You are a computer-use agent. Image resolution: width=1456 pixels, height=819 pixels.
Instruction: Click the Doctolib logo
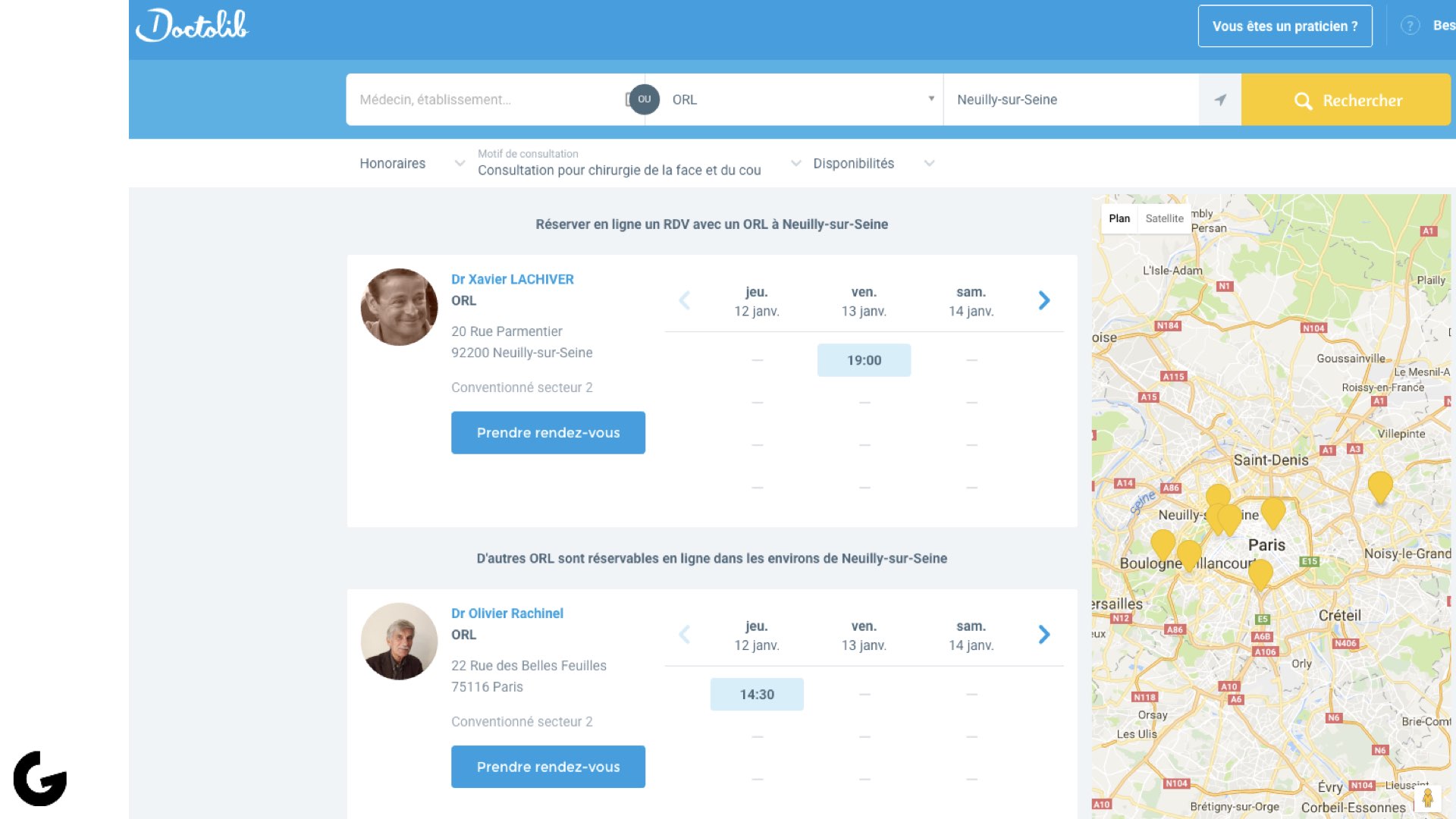(192, 26)
